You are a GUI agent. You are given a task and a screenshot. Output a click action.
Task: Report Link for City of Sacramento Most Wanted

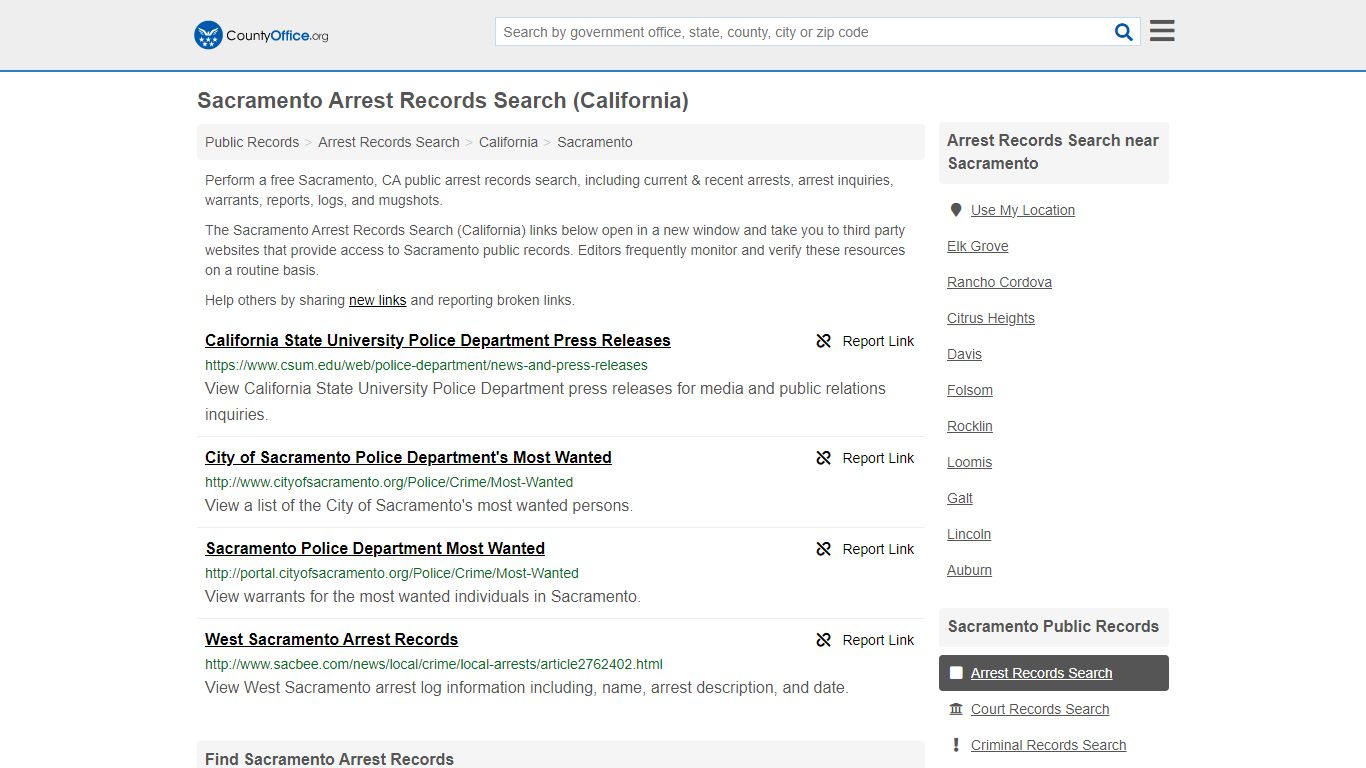coord(878,458)
